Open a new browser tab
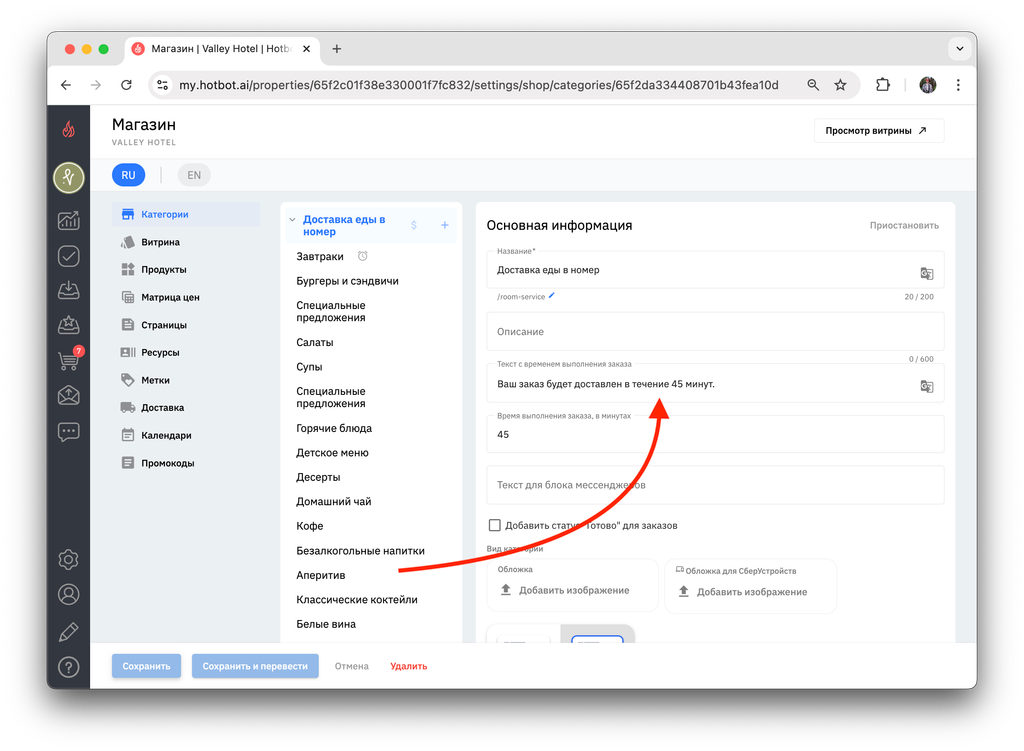The image size is (1024, 751). (x=337, y=49)
